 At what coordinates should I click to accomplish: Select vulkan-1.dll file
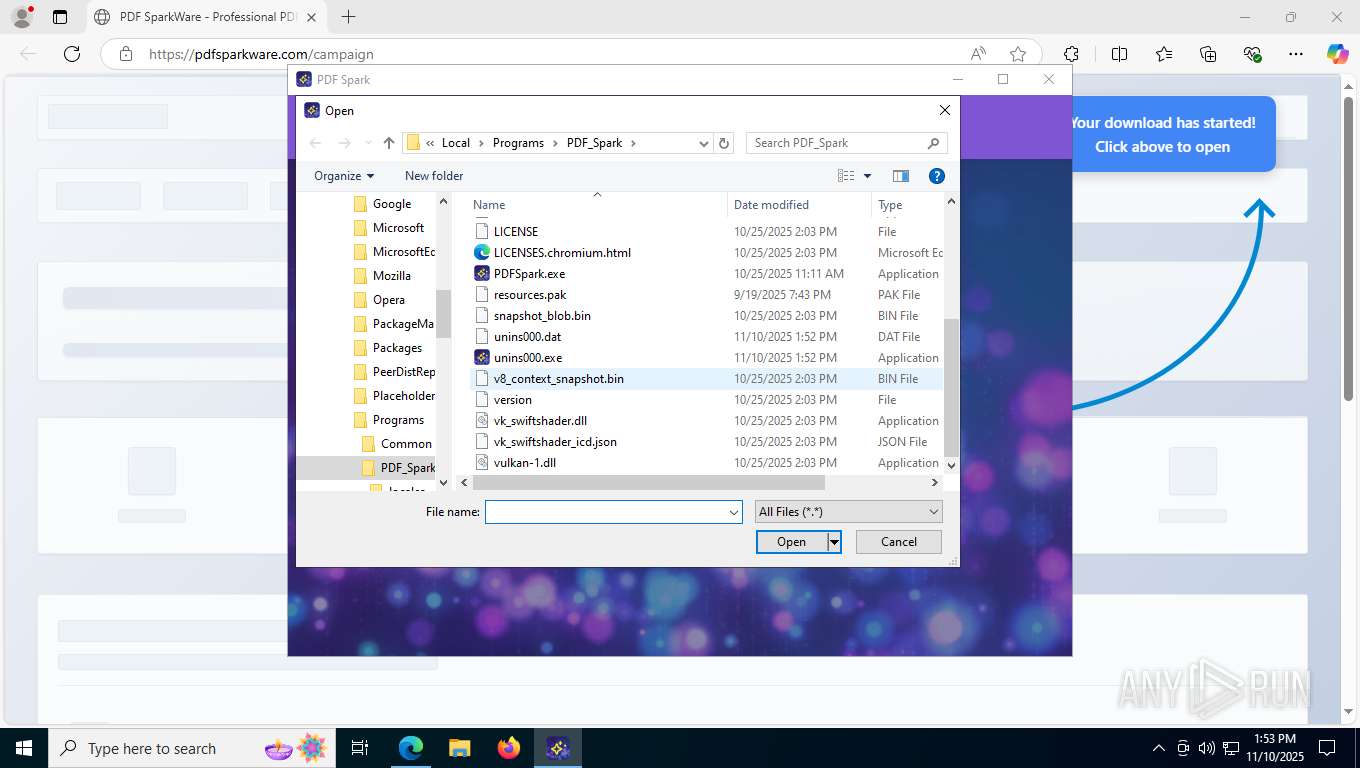coord(525,462)
